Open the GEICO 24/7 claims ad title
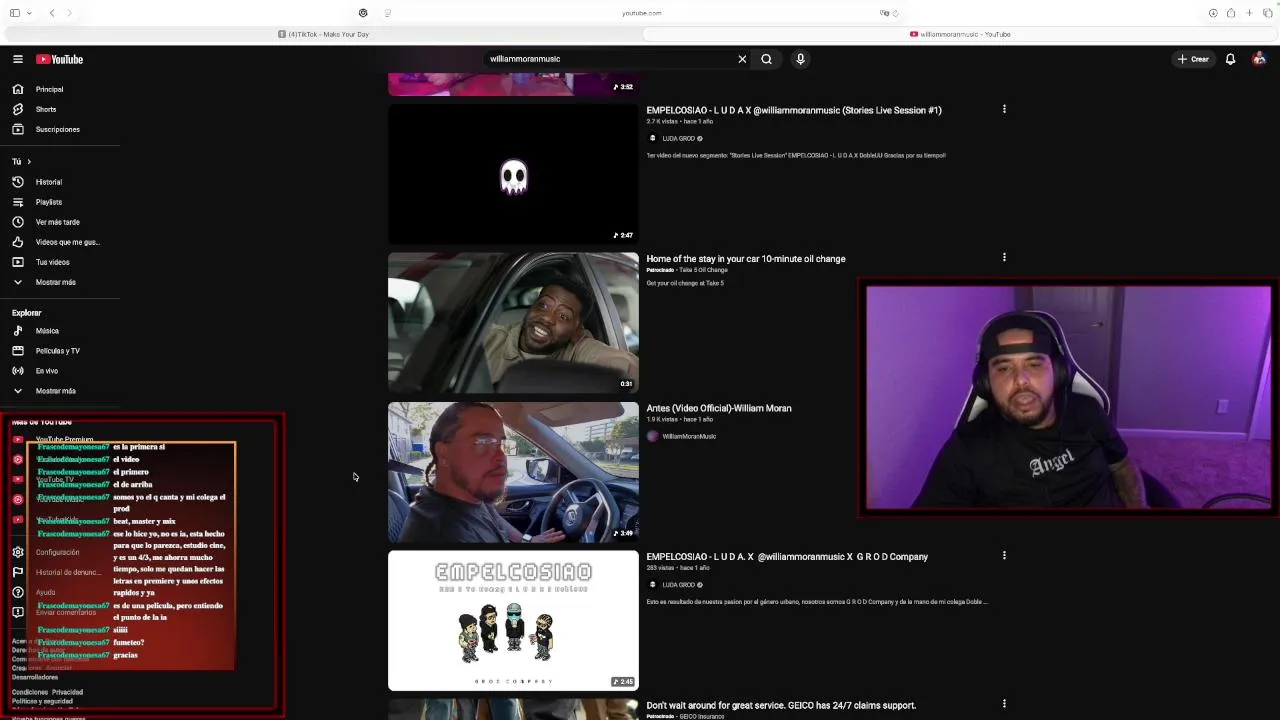 click(781, 705)
